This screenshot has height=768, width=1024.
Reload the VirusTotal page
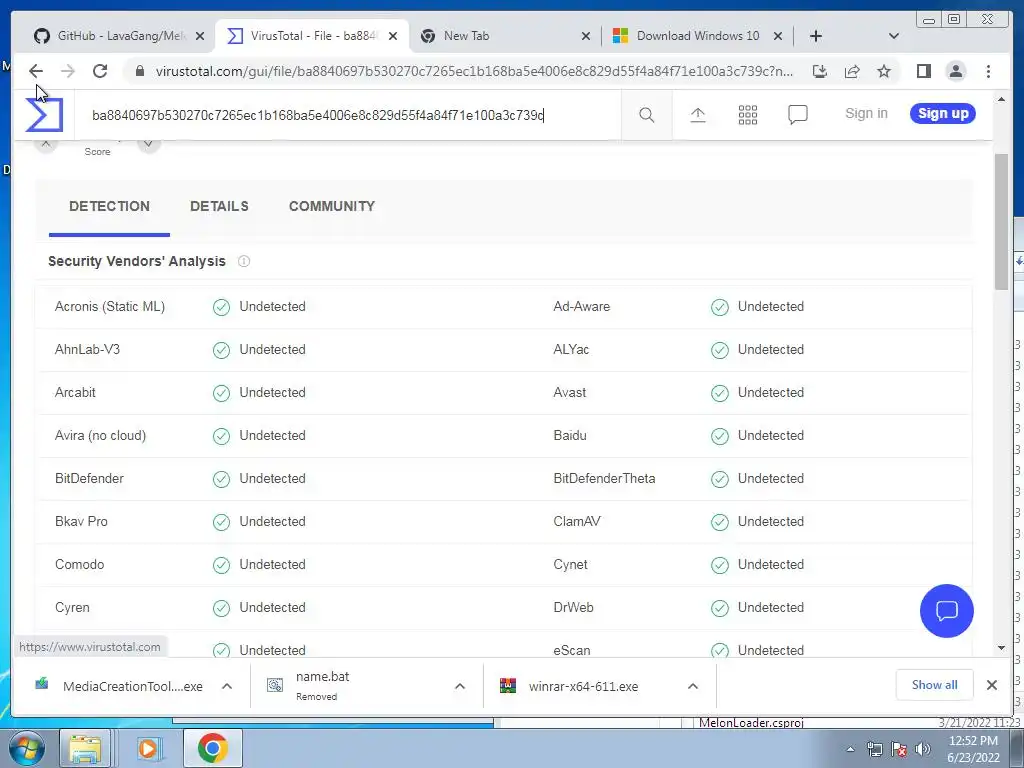click(x=100, y=71)
